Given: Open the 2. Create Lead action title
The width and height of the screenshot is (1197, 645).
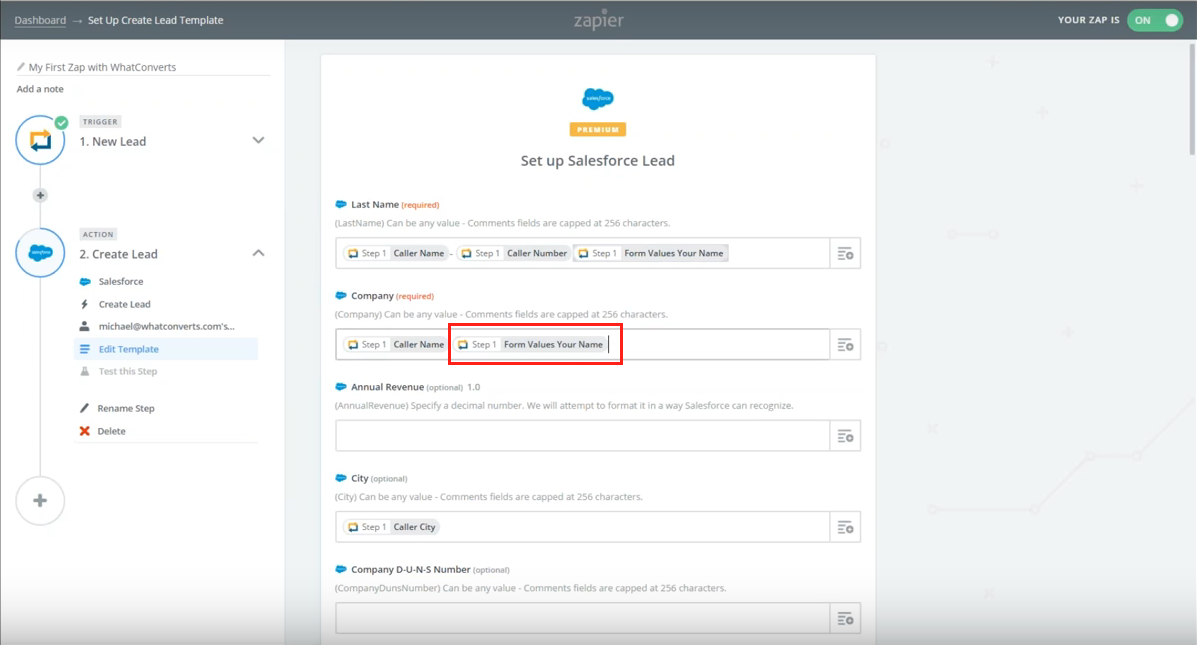Looking at the screenshot, I should (118, 254).
